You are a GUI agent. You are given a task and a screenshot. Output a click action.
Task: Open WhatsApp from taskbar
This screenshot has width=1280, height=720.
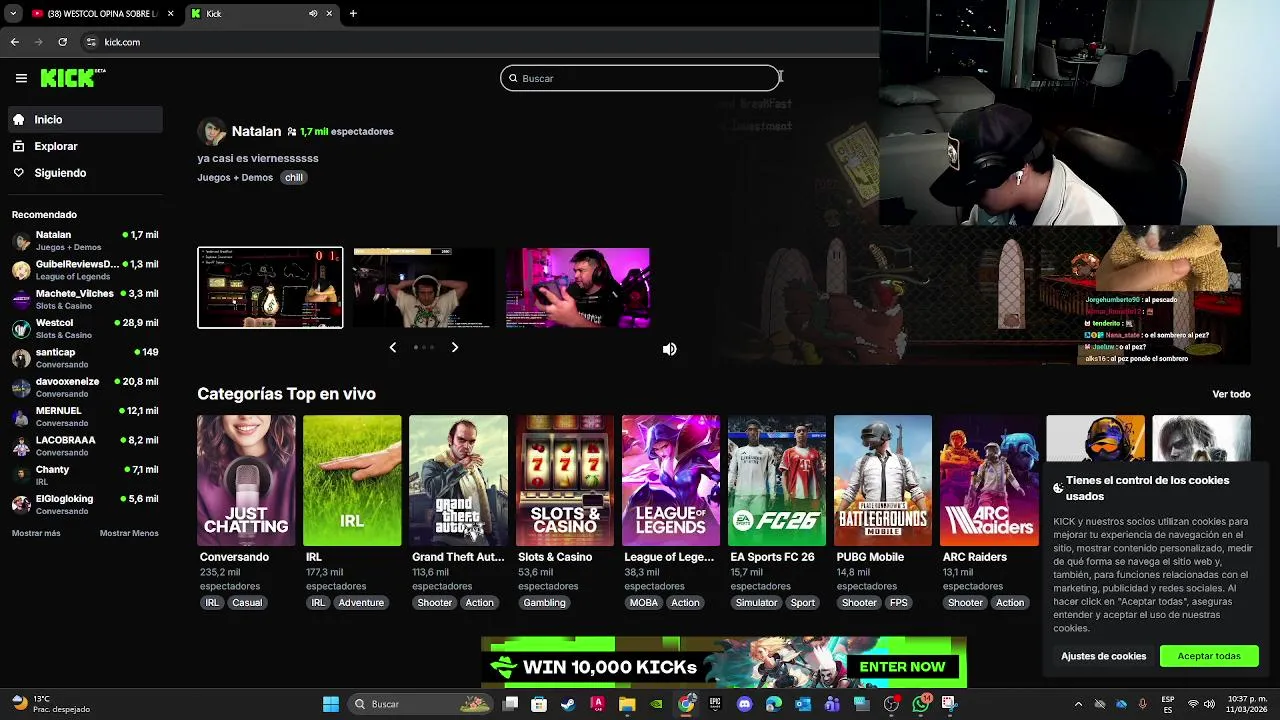click(x=921, y=704)
